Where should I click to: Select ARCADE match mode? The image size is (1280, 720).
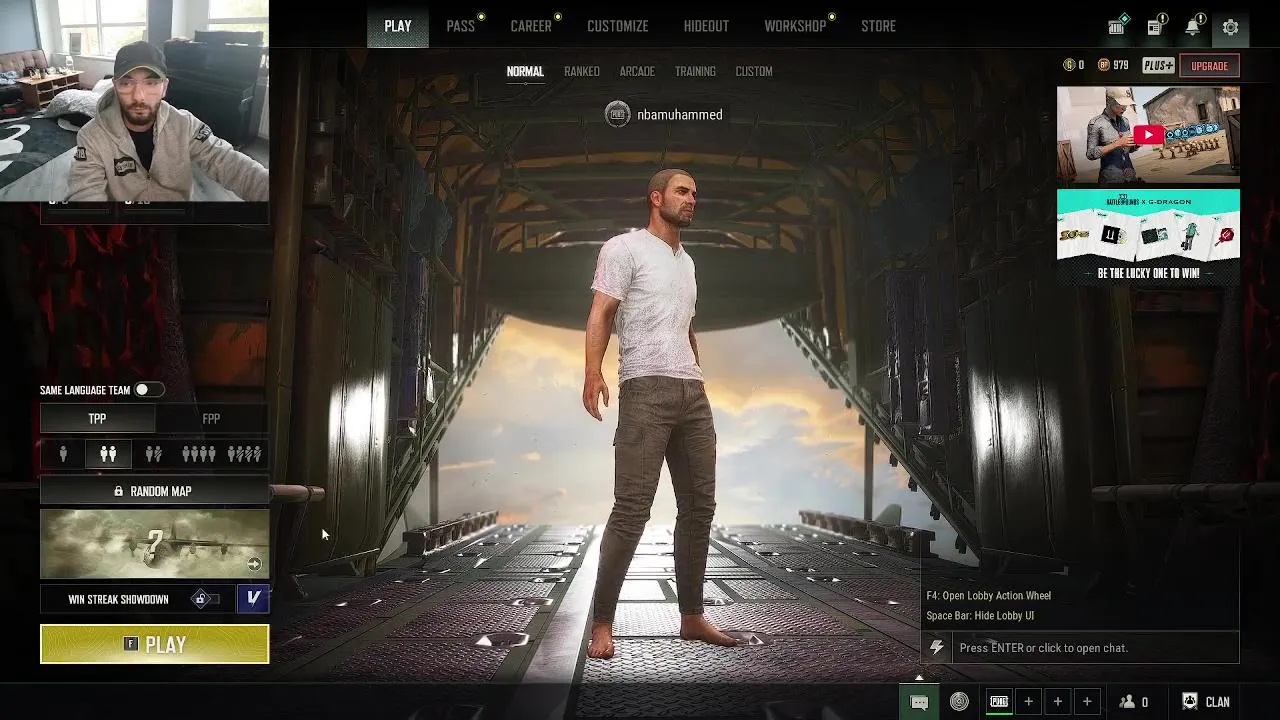pyautogui.click(x=637, y=71)
